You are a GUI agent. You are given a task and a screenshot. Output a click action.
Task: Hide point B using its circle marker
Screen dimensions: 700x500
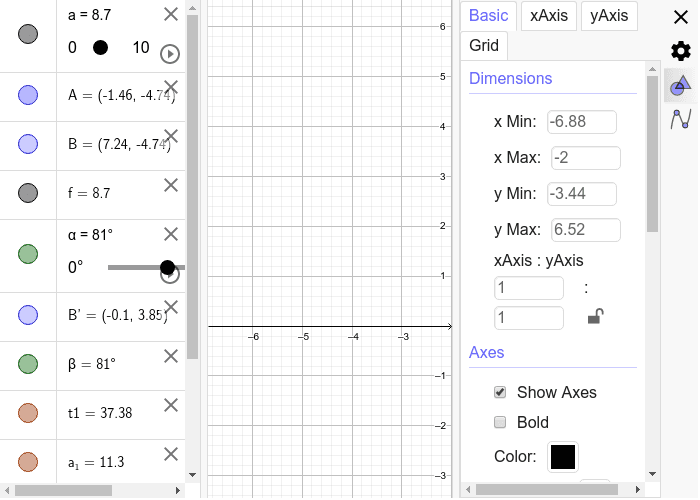[x=28, y=144]
